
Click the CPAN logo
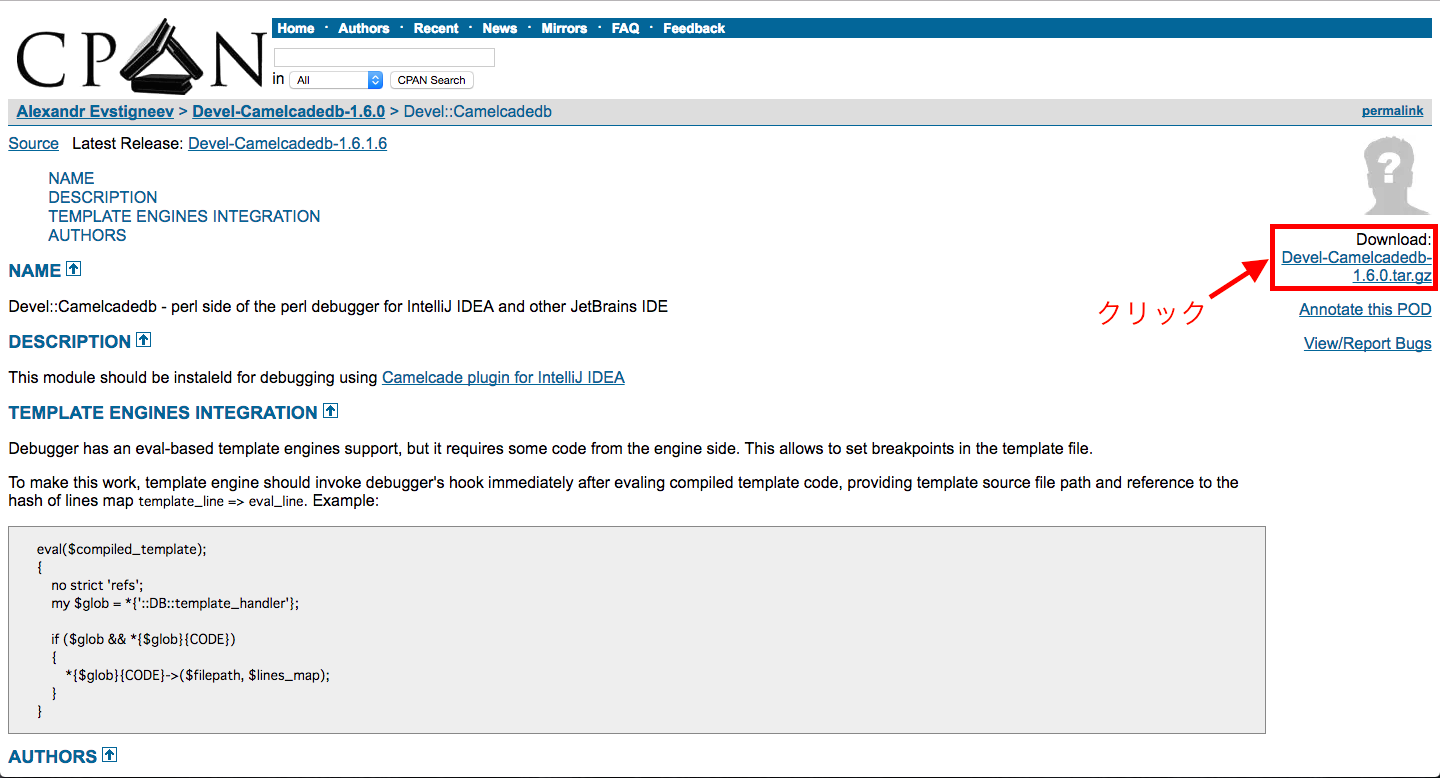click(141, 58)
